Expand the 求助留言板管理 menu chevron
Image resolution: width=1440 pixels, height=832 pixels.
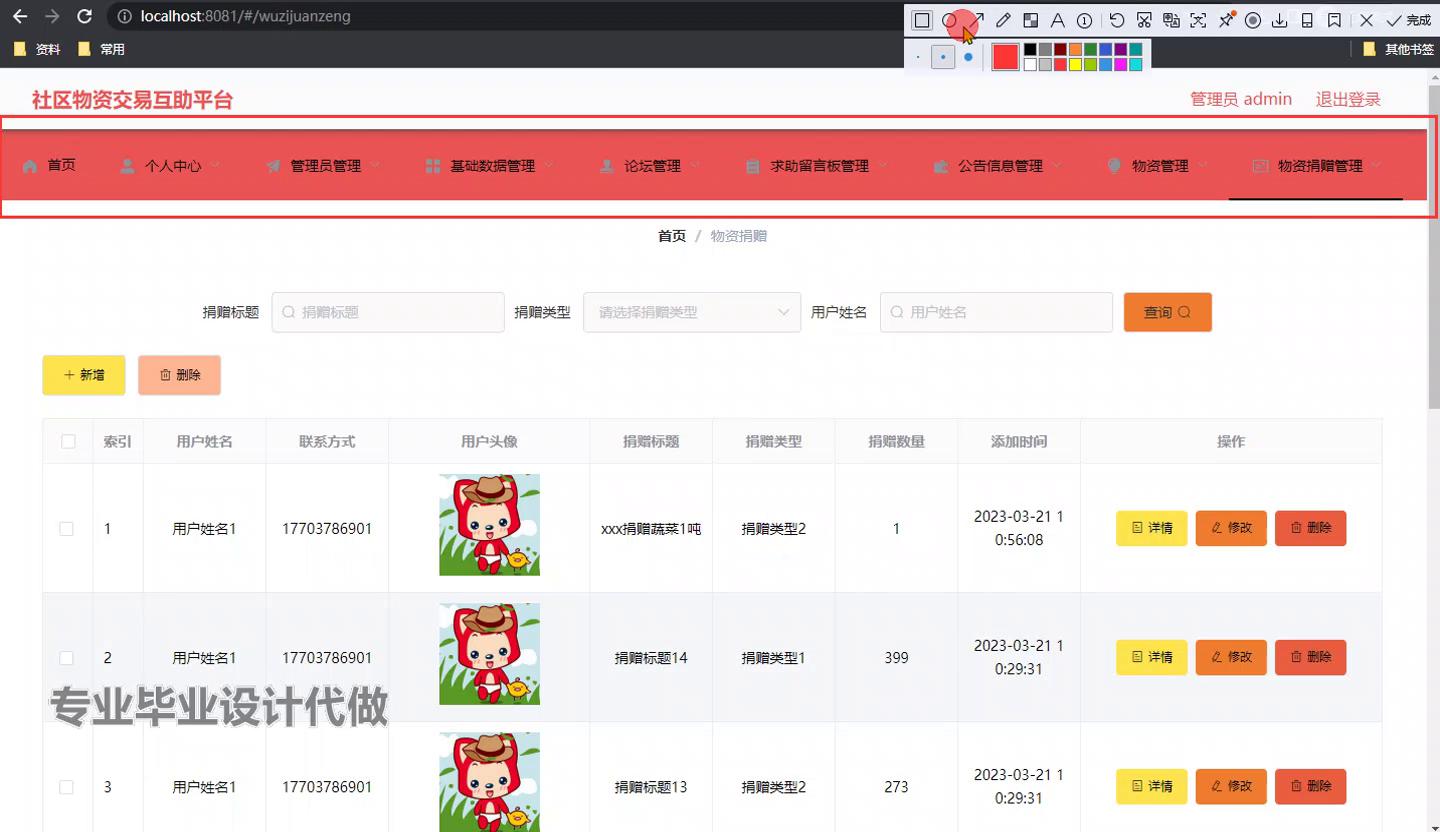[x=883, y=165]
